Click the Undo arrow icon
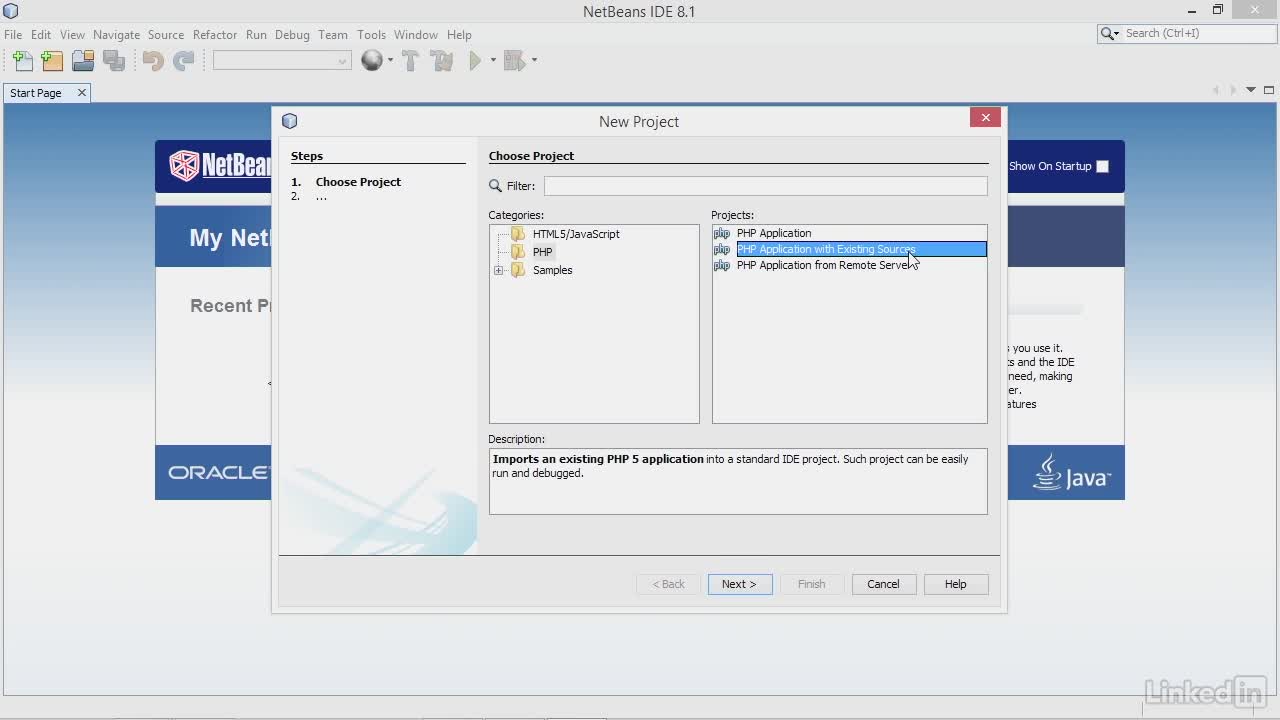1280x720 pixels. pyautogui.click(x=152, y=61)
